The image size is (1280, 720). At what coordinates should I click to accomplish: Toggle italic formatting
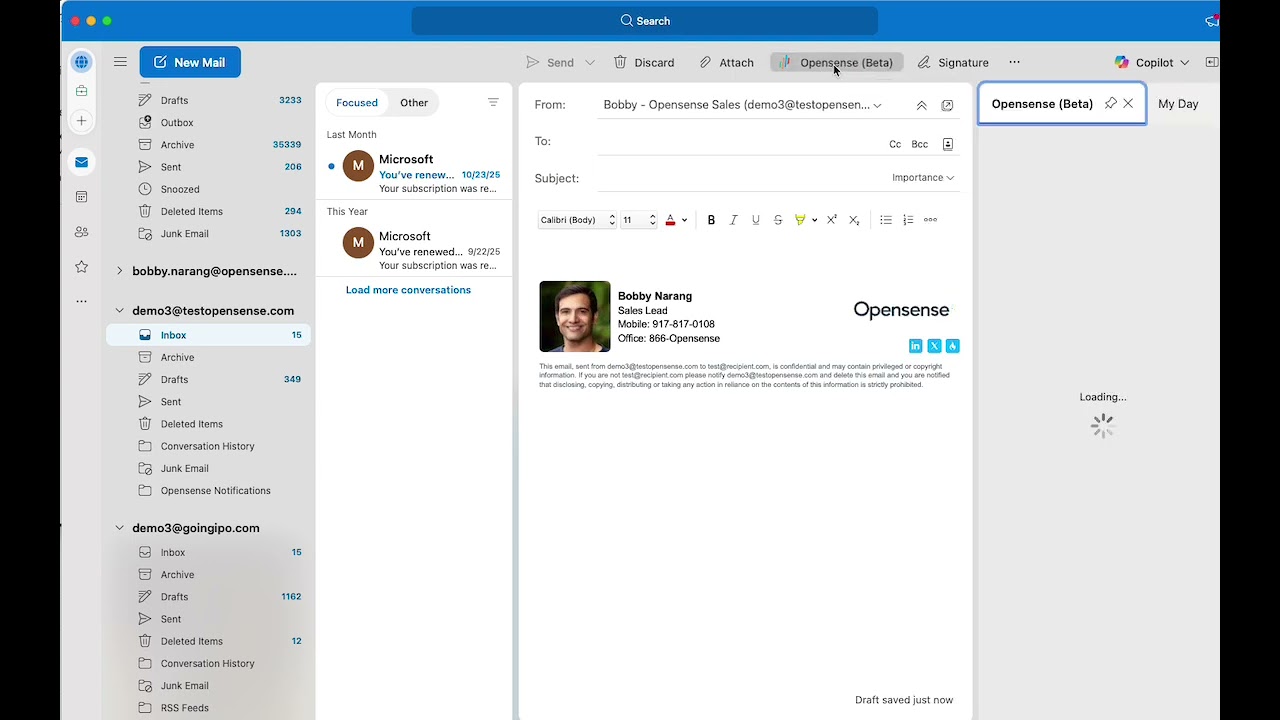[x=733, y=220]
